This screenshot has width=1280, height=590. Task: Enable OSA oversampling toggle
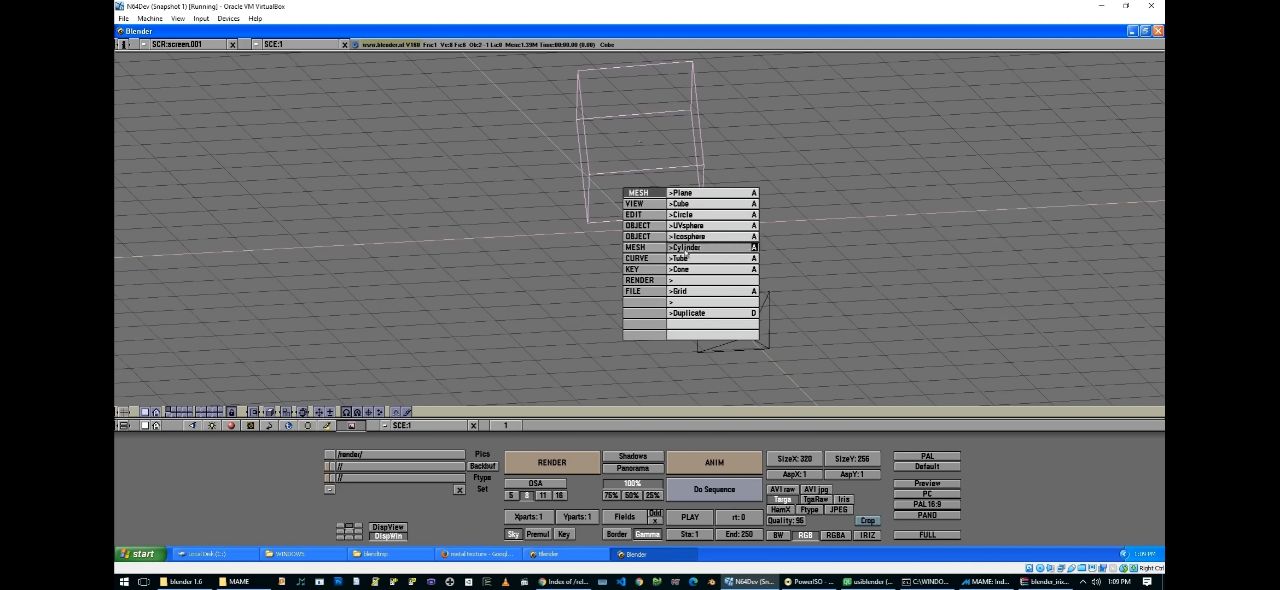tap(535, 483)
